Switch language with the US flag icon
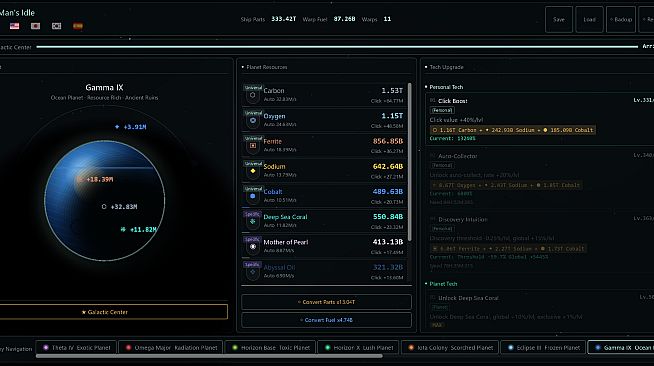The height and width of the screenshot is (366, 654). (x=15, y=26)
